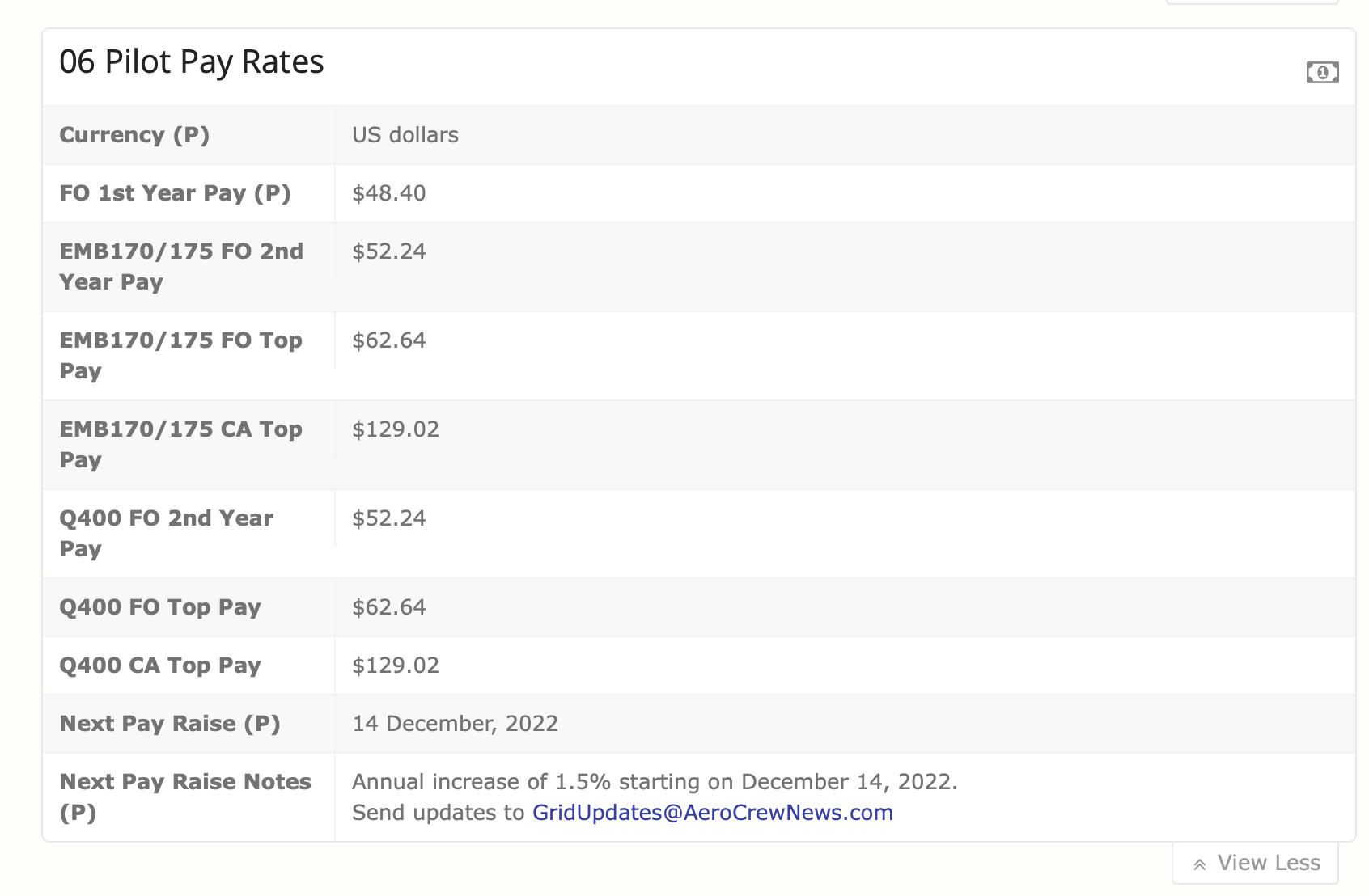
Task: Click the 'FO 1st Year Pay (P)' label
Action: (x=175, y=192)
